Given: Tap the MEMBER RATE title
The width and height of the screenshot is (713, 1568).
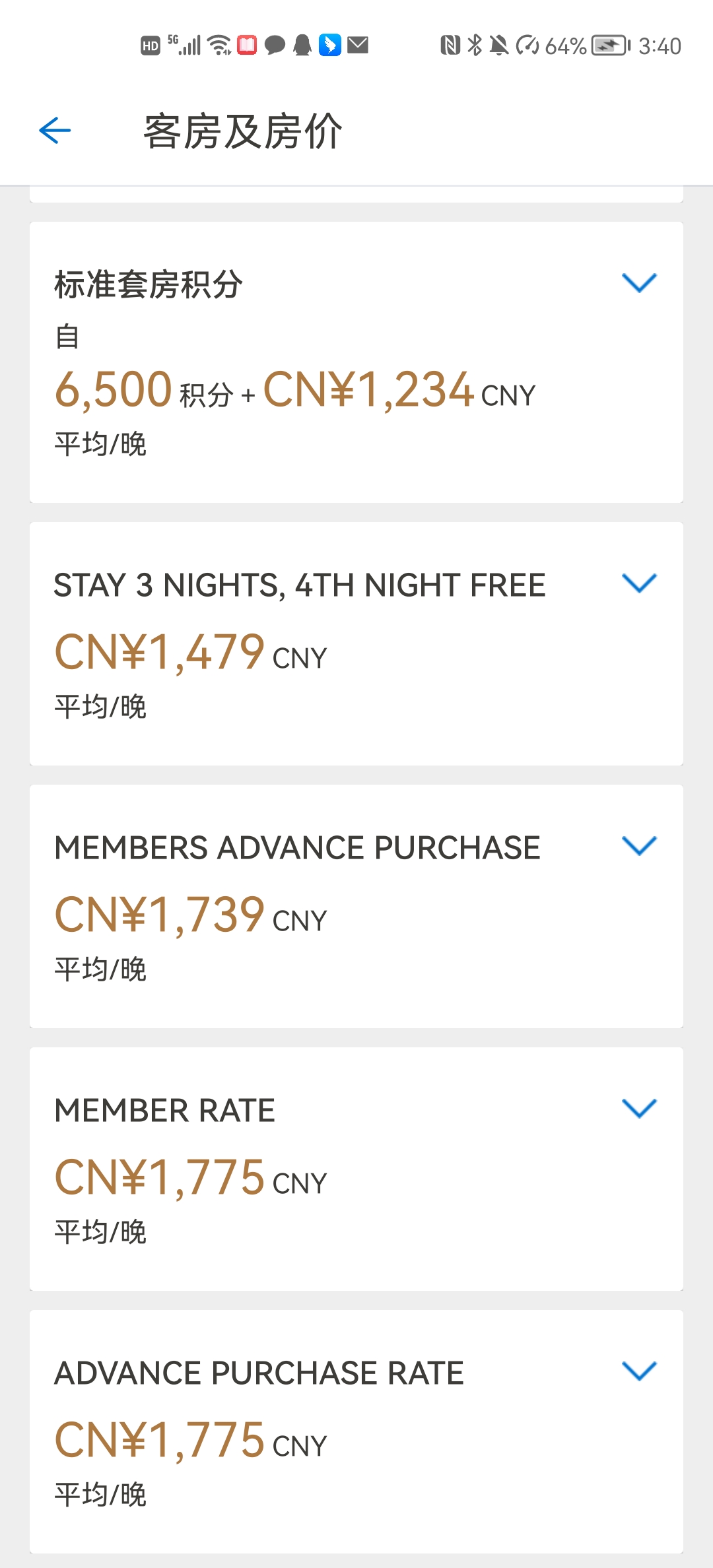Looking at the screenshot, I should tap(164, 1110).
